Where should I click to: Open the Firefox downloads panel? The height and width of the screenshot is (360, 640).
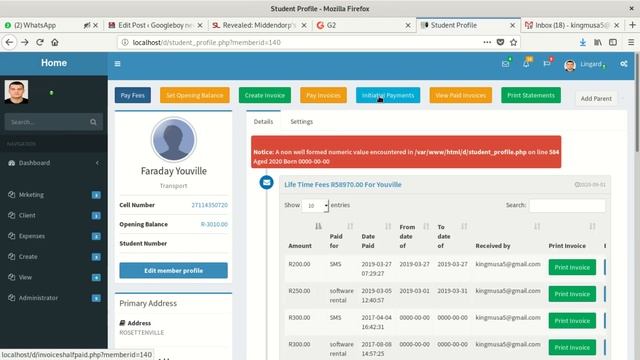pos(583,42)
